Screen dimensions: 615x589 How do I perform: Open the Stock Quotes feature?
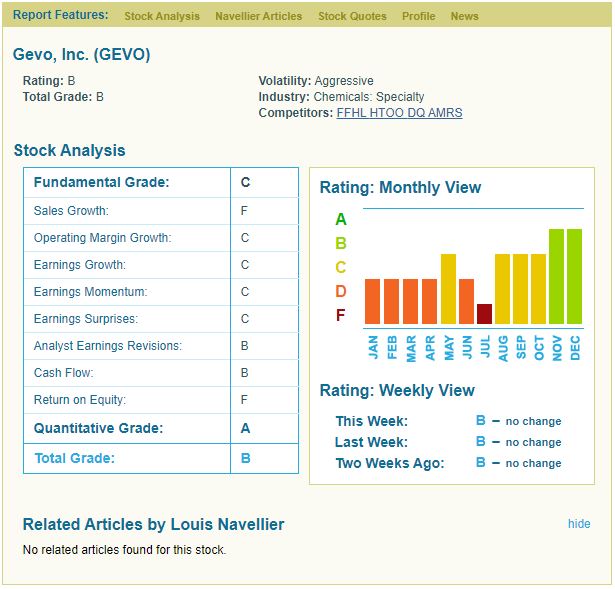point(352,16)
